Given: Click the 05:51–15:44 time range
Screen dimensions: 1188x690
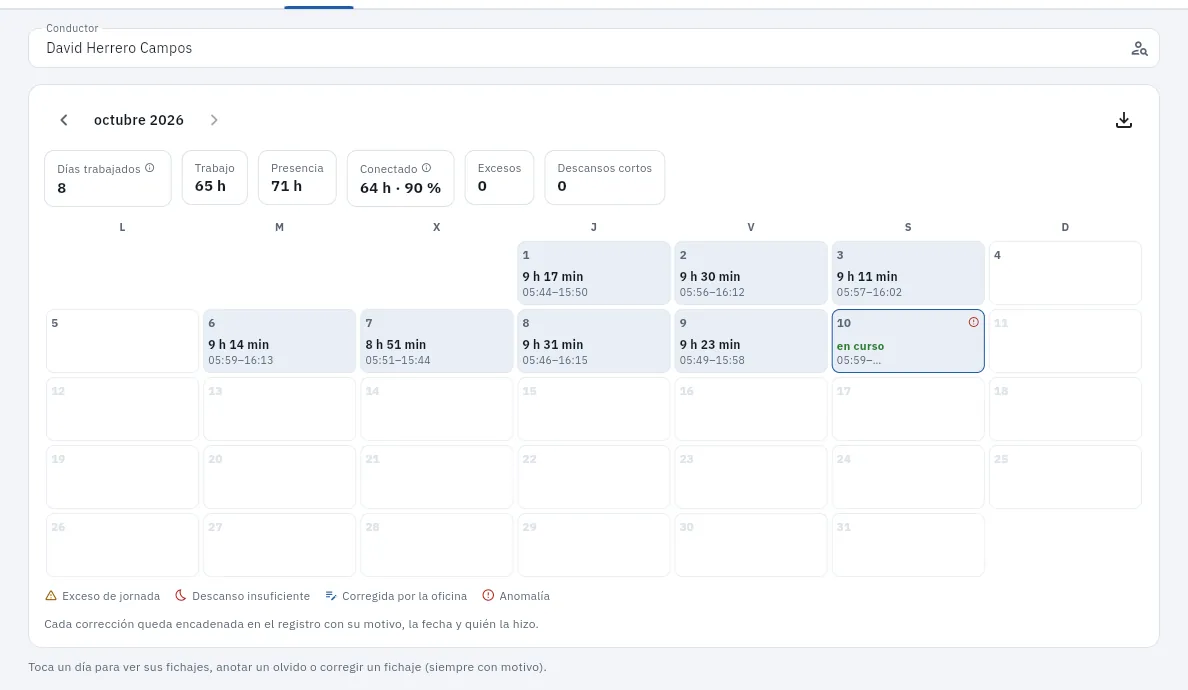Looking at the screenshot, I should (398, 361).
